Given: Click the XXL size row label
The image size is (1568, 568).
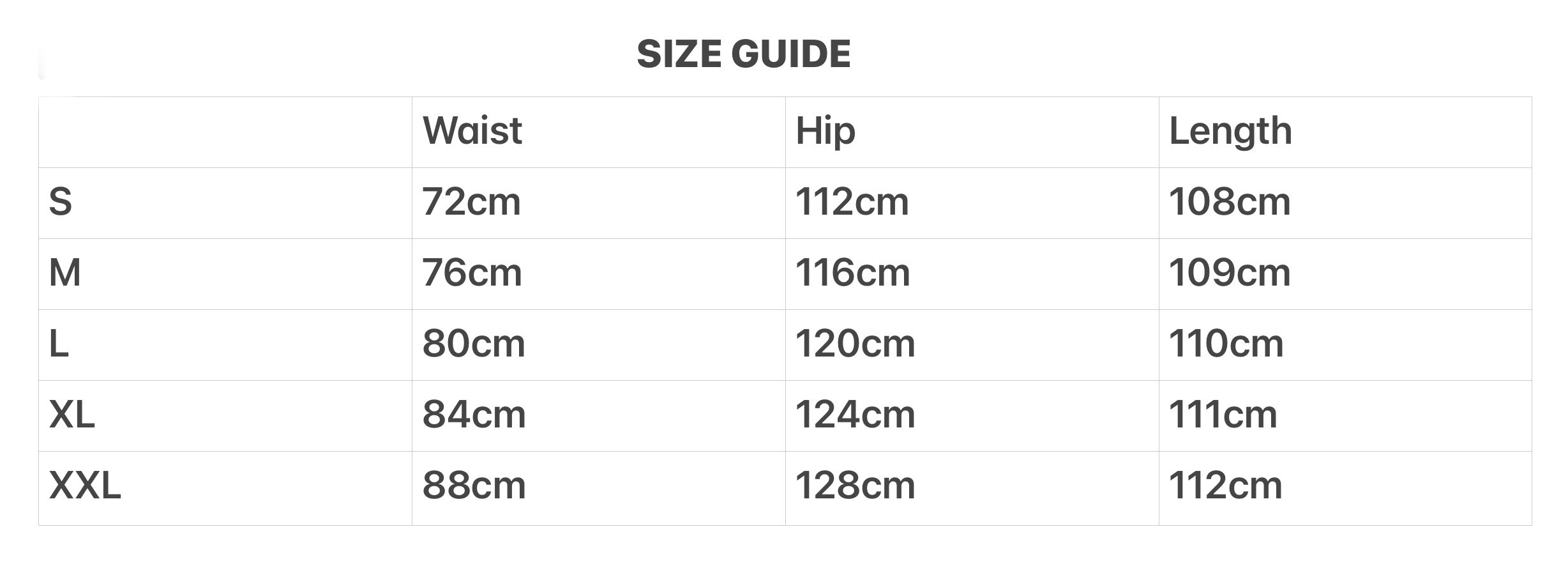Looking at the screenshot, I should (x=85, y=486).
